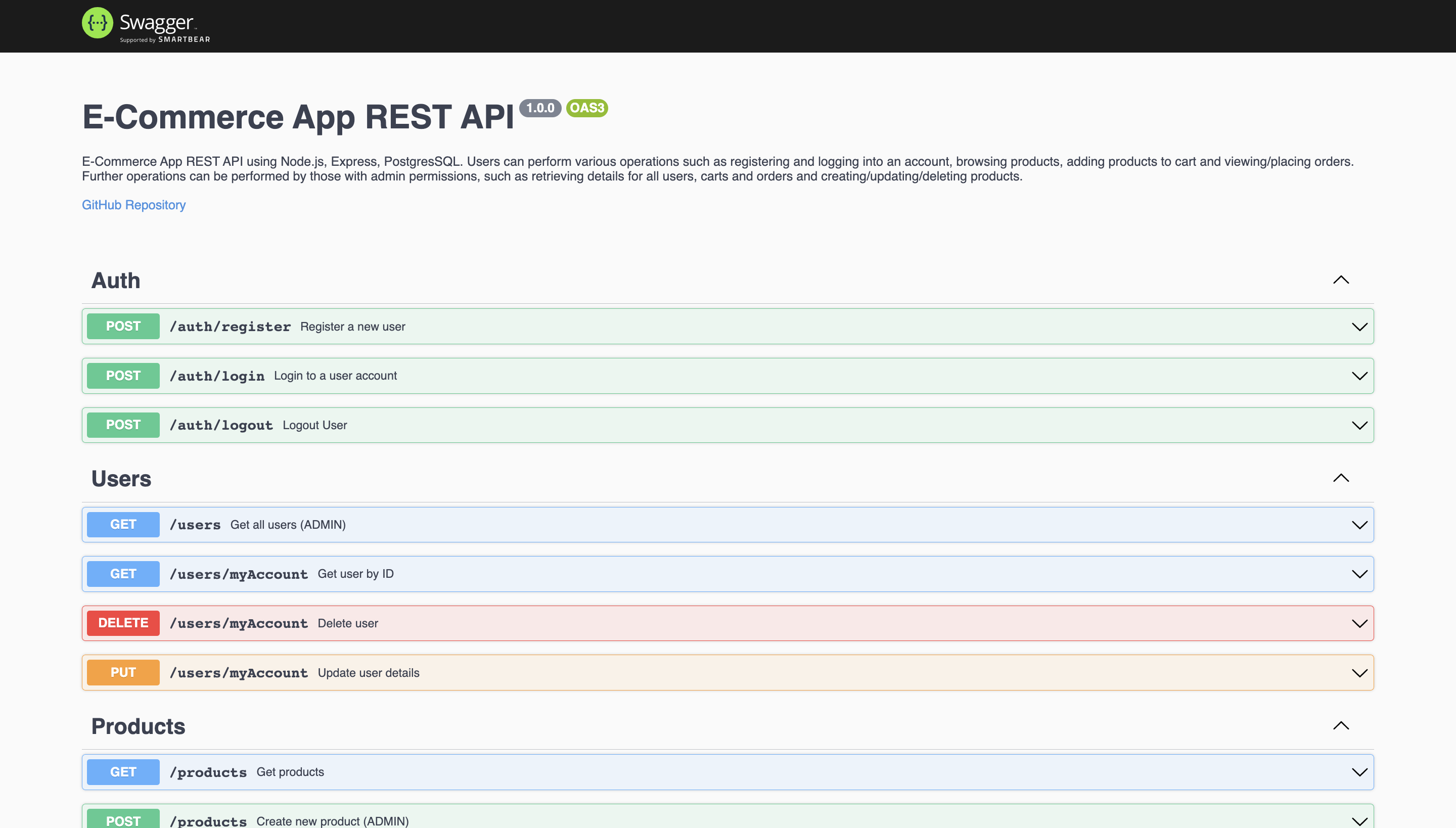Click the Auth section heading
This screenshot has height=828, width=1456.
tap(115, 281)
